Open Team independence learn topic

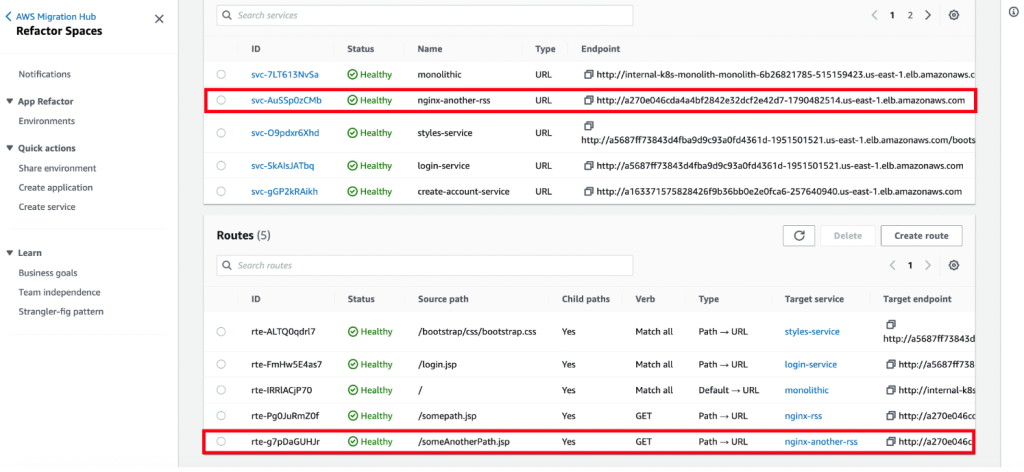pyautogui.click(x=59, y=292)
